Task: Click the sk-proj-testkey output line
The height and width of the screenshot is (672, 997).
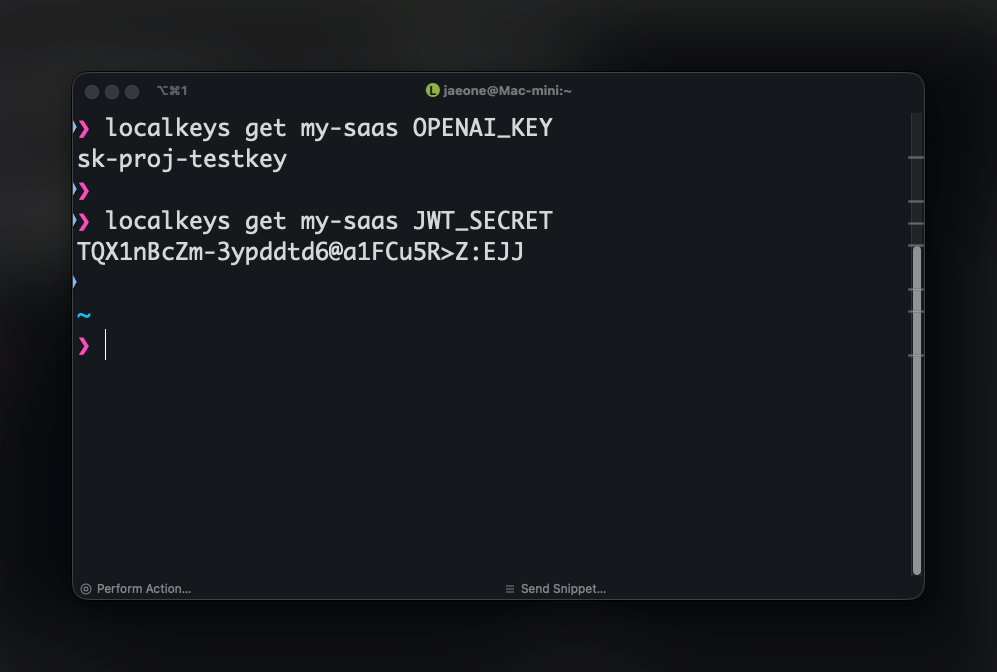Action: coord(182,159)
